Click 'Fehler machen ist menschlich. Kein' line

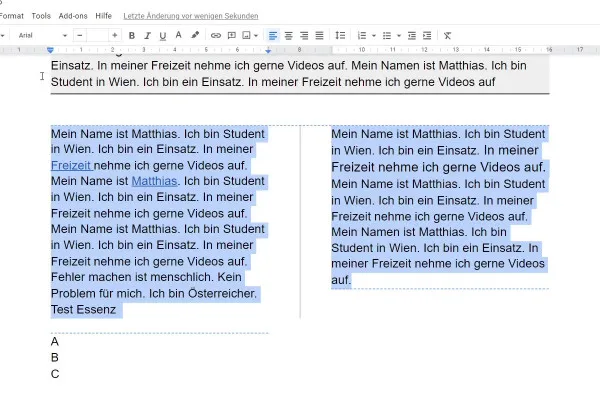[146, 277]
